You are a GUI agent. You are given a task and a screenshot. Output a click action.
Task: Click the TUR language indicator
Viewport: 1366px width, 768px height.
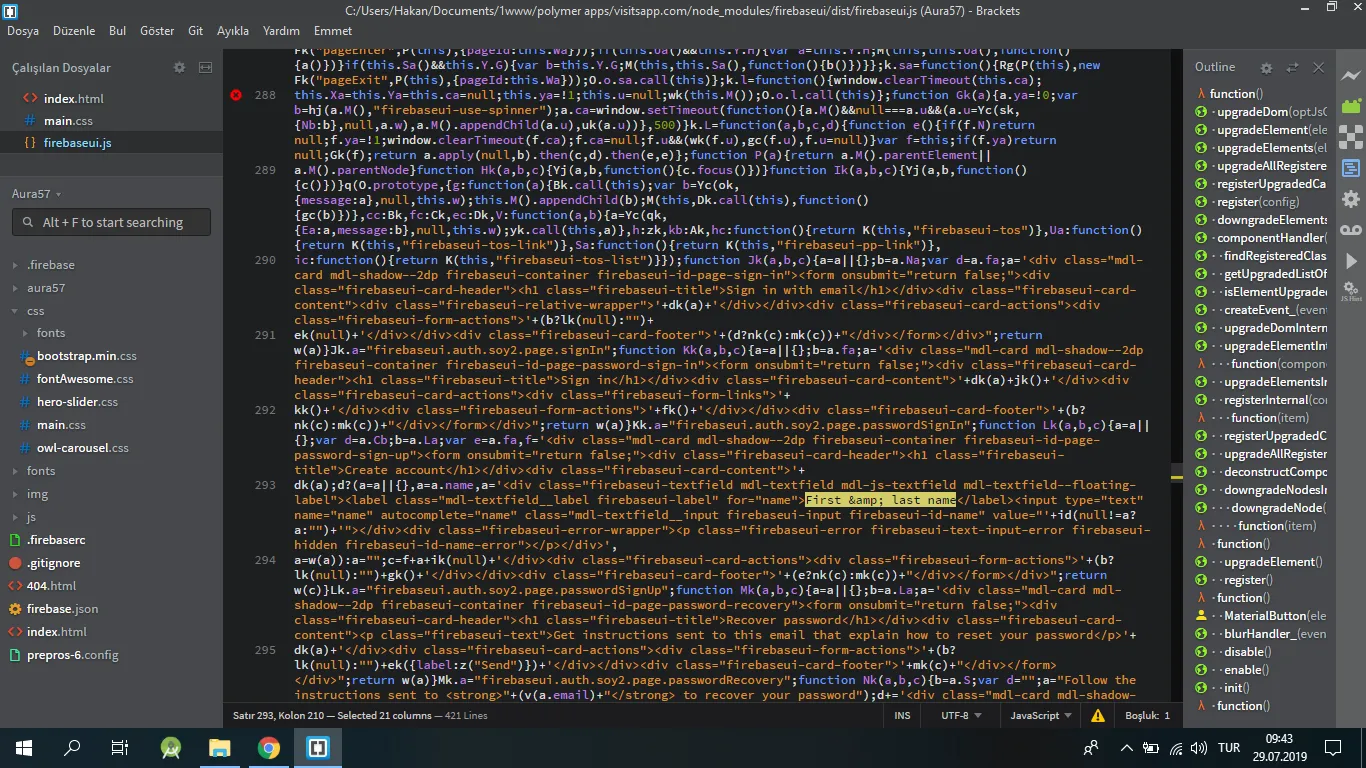tap(1229, 747)
